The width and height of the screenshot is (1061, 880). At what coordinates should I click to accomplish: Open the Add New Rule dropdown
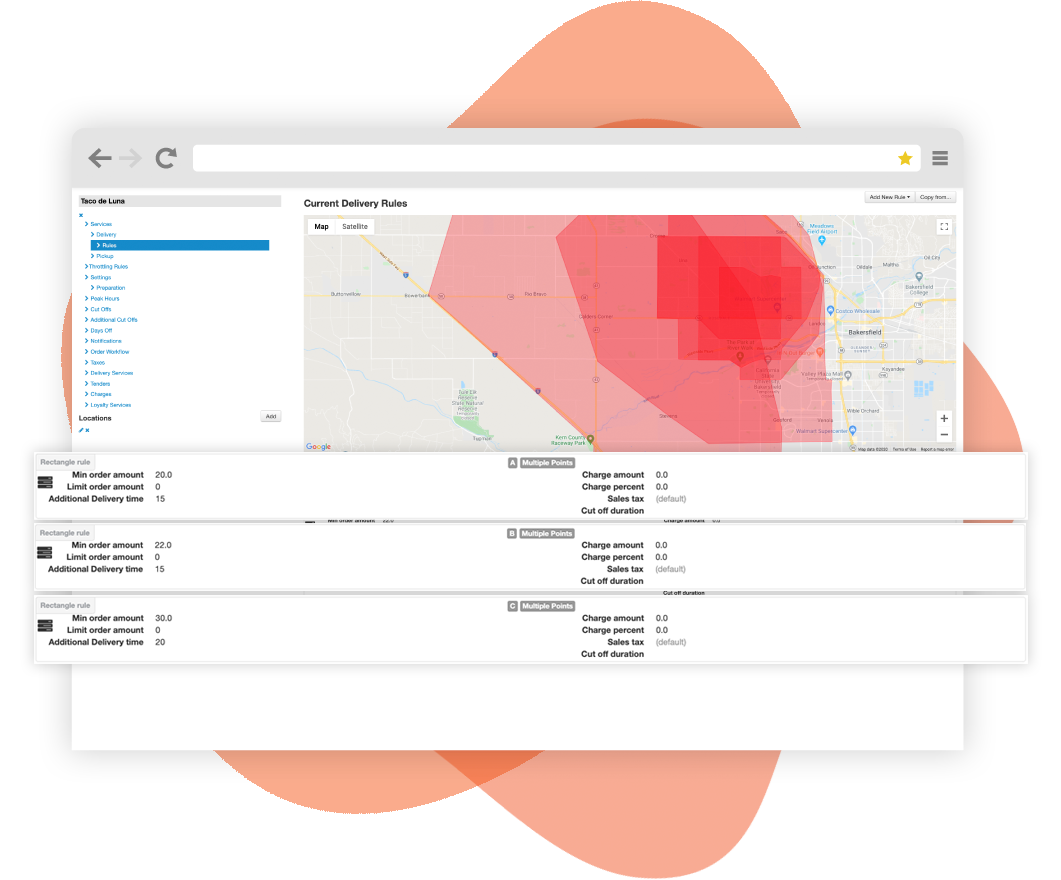pos(890,197)
